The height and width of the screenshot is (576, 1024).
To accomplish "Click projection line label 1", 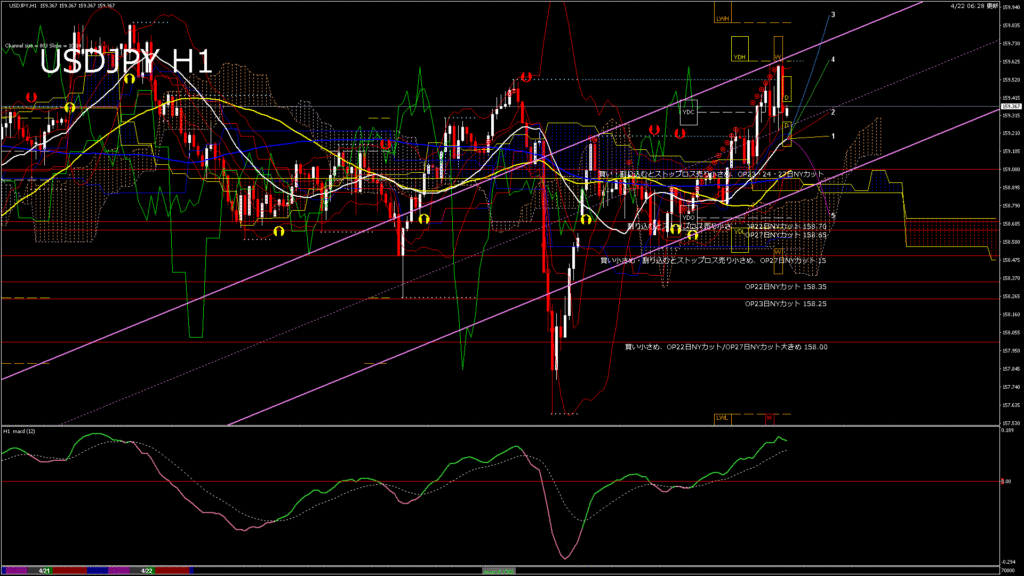I will pos(833,136).
